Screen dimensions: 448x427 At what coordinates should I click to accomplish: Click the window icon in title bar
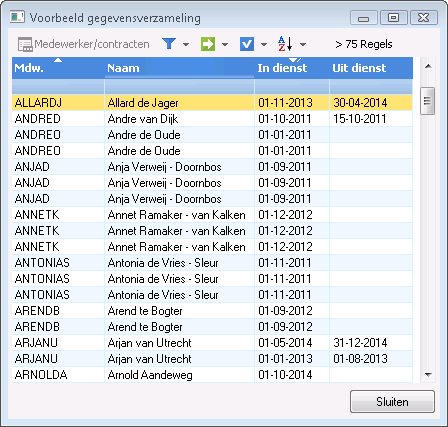click(x=17, y=17)
